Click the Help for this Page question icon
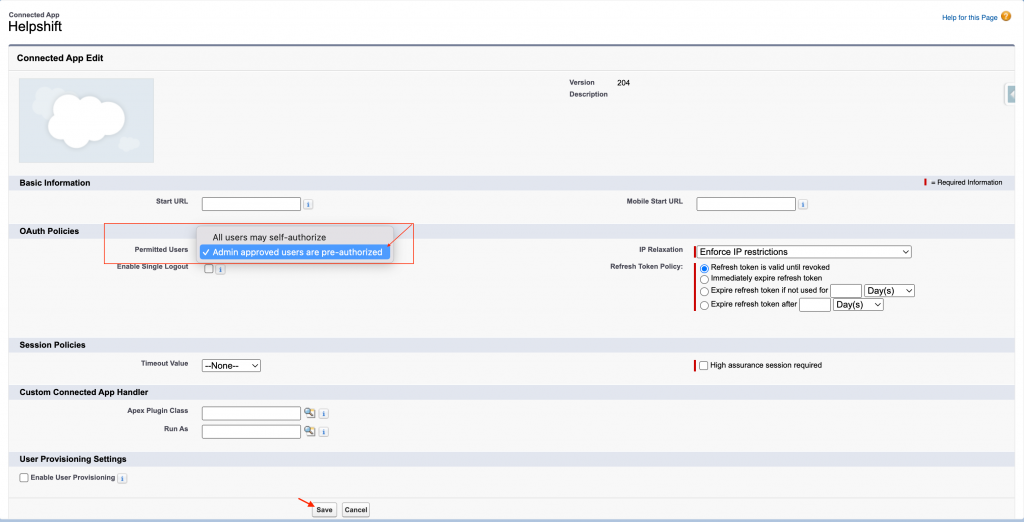Viewport: 1024px width, 522px height. click(x=1005, y=17)
